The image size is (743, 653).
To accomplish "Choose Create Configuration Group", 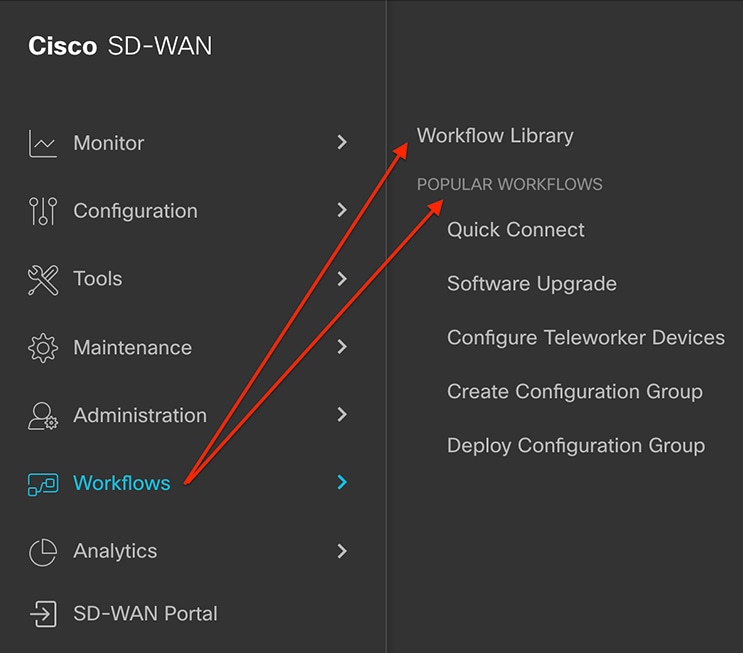I will pos(575,392).
